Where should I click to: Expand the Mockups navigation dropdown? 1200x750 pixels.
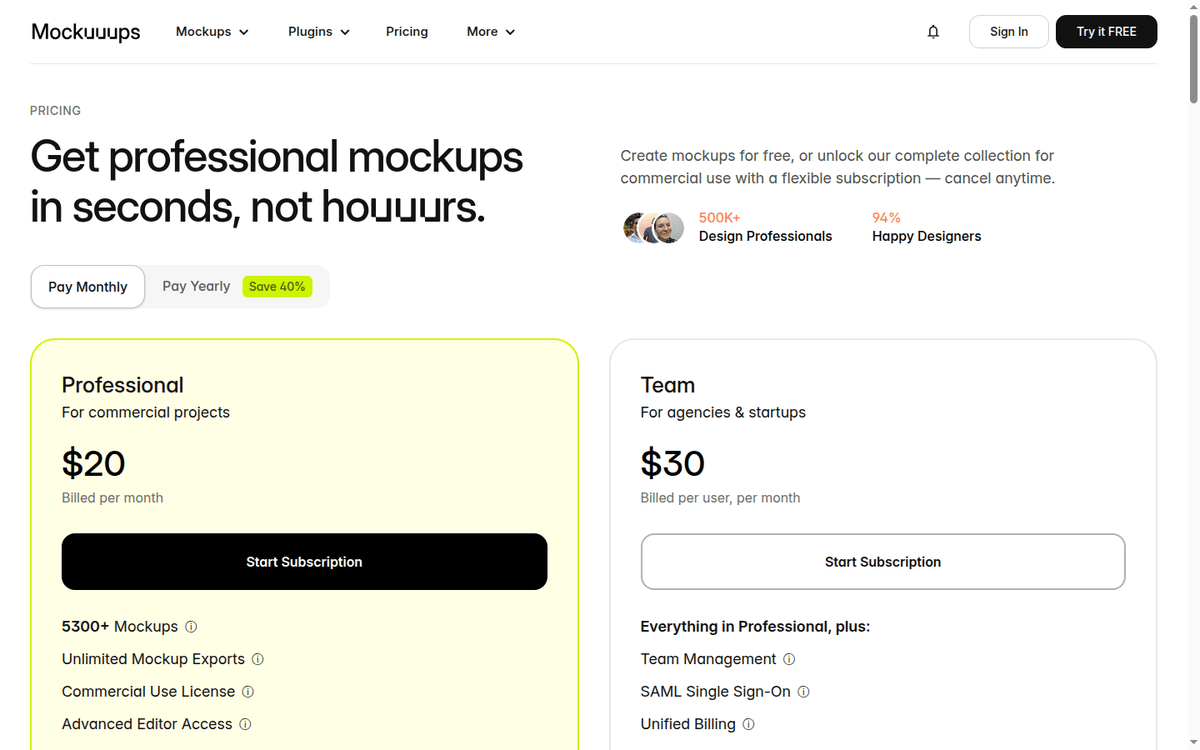tap(212, 32)
